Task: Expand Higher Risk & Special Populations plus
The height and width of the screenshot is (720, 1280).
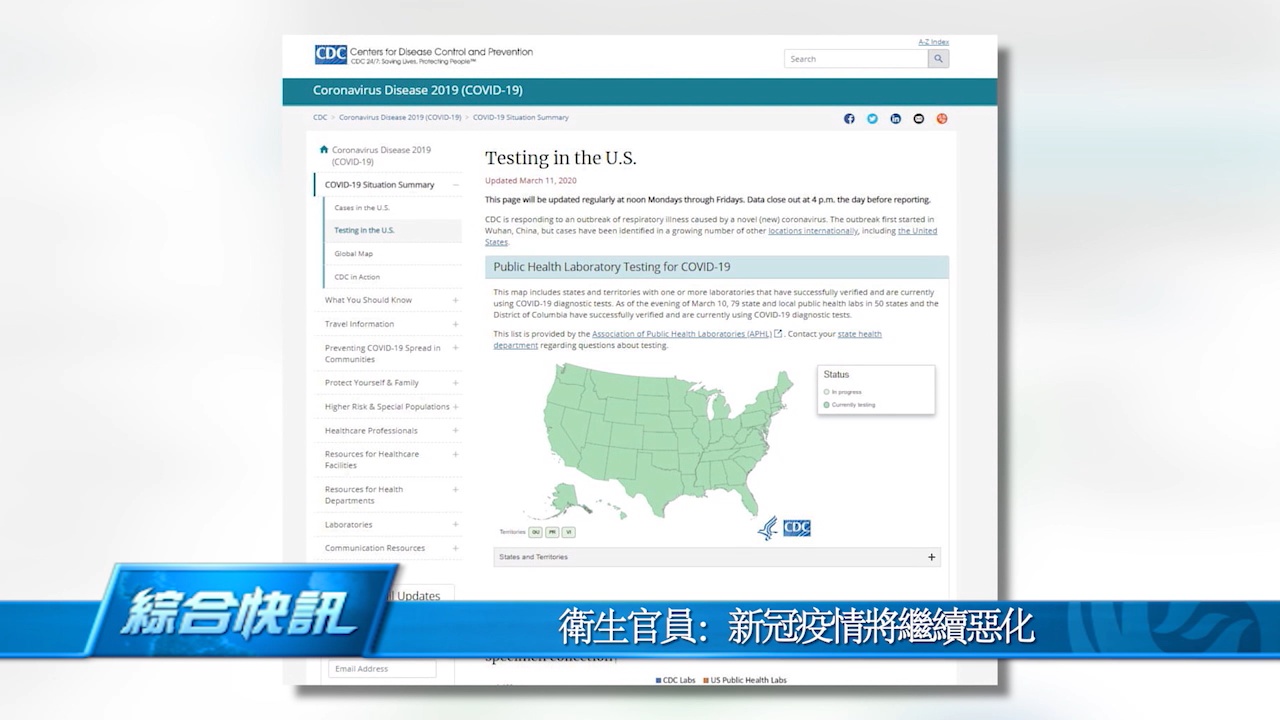Action: 456,407
